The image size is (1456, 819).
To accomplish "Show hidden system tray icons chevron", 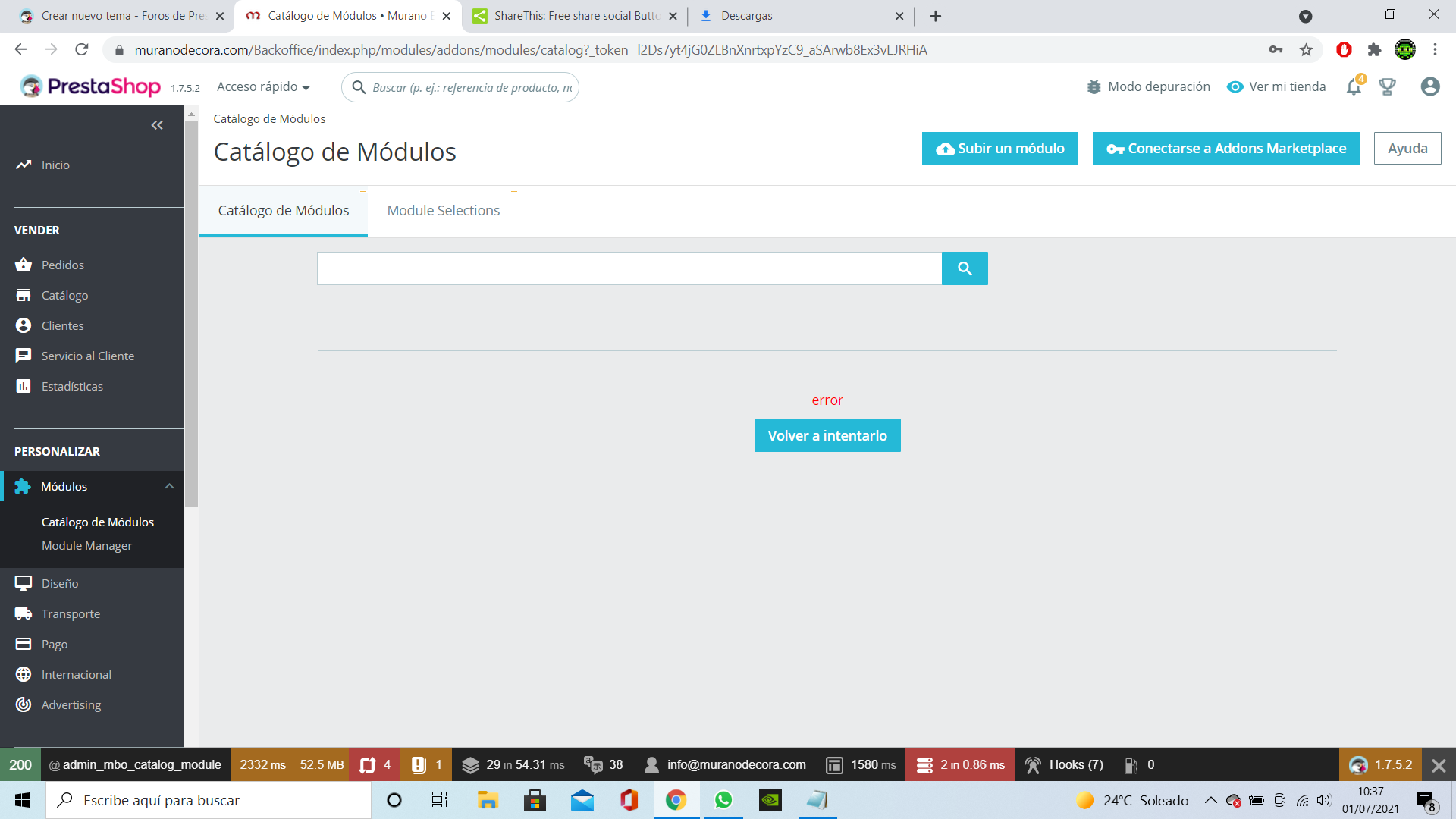I will coord(1211,800).
